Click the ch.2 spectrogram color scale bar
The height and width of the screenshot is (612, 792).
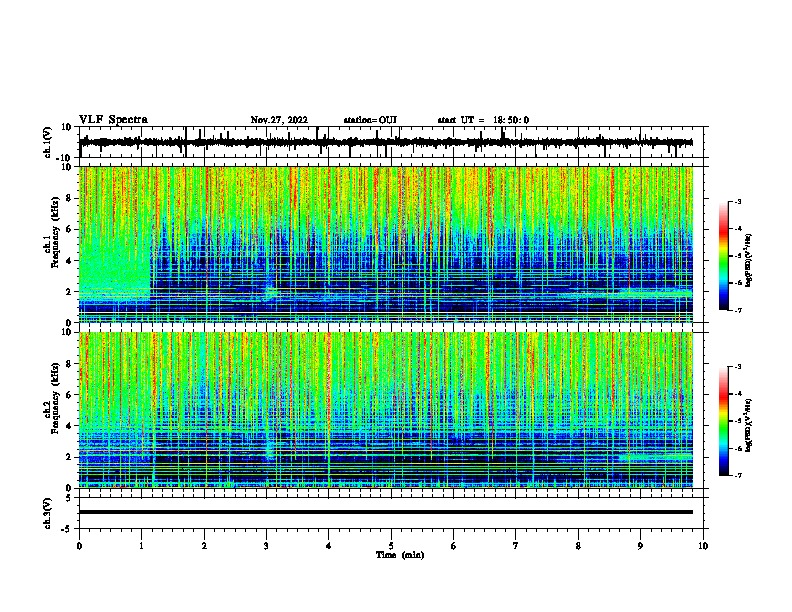tap(723, 421)
